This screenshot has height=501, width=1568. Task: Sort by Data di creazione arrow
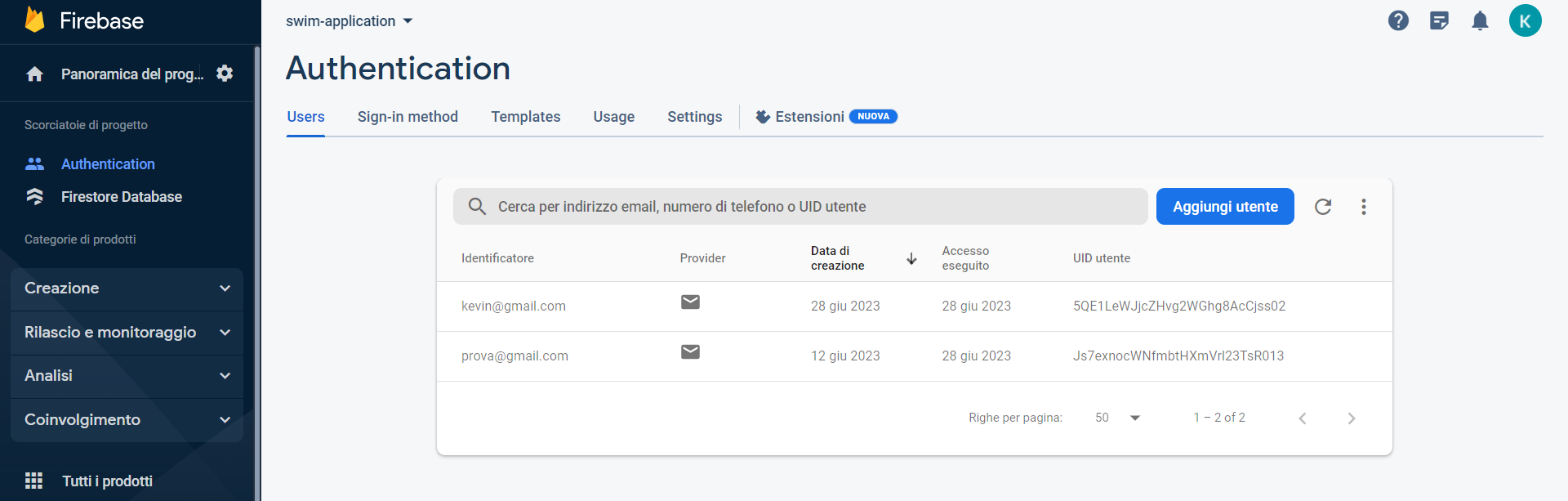click(911, 258)
